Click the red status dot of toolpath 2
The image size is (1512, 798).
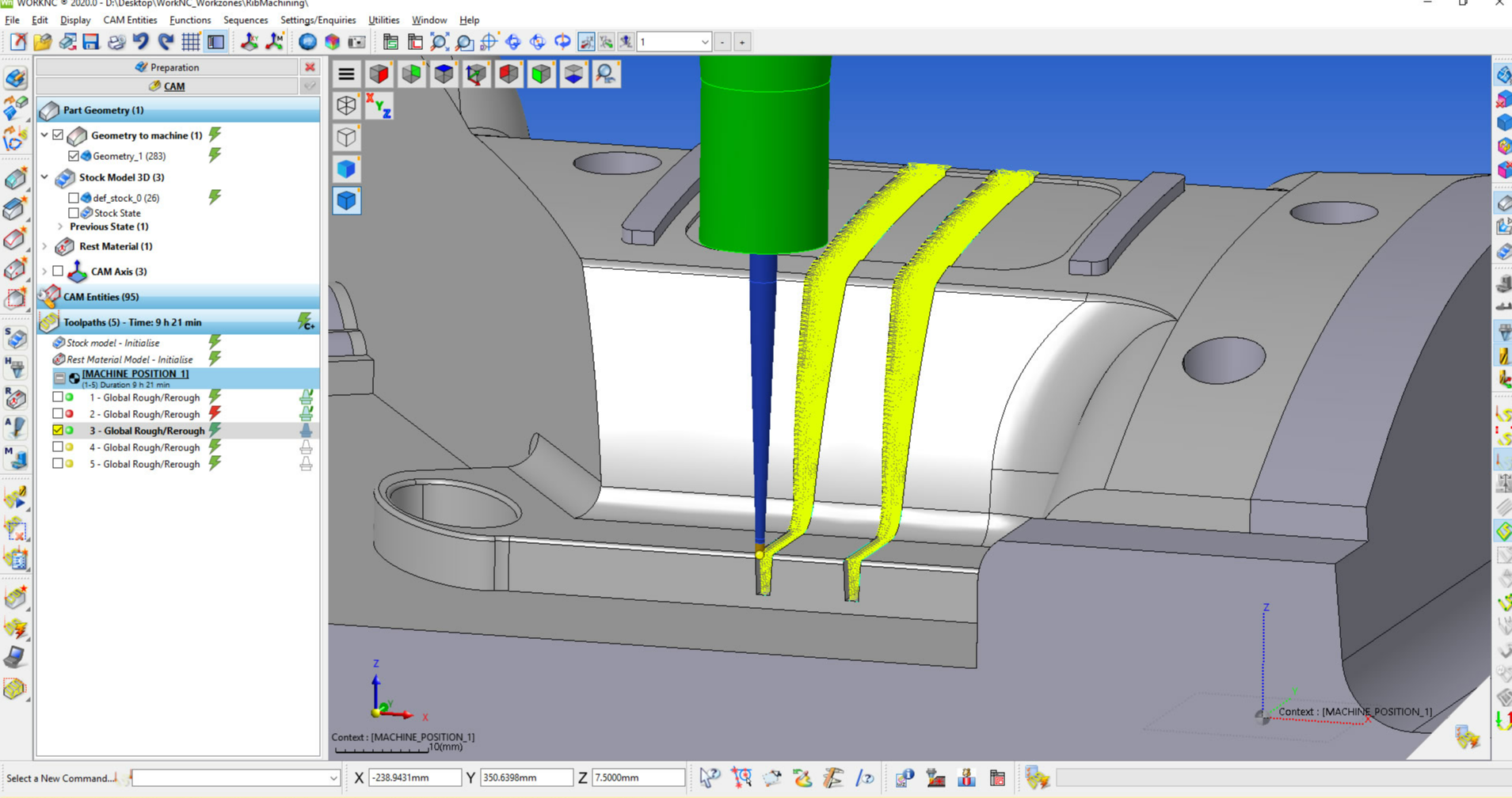point(70,414)
